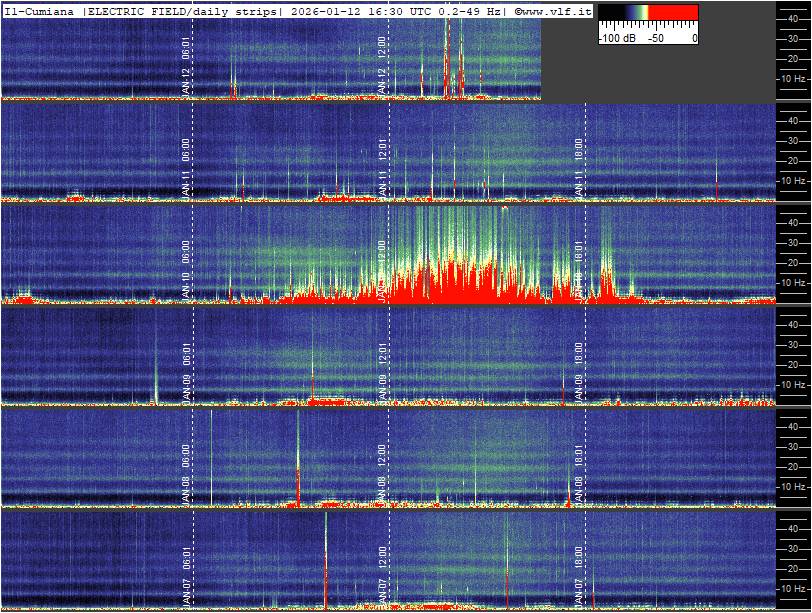The image size is (812, 613).
Task: Click the red end of the dB color scale
Action: (x=680, y=14)
